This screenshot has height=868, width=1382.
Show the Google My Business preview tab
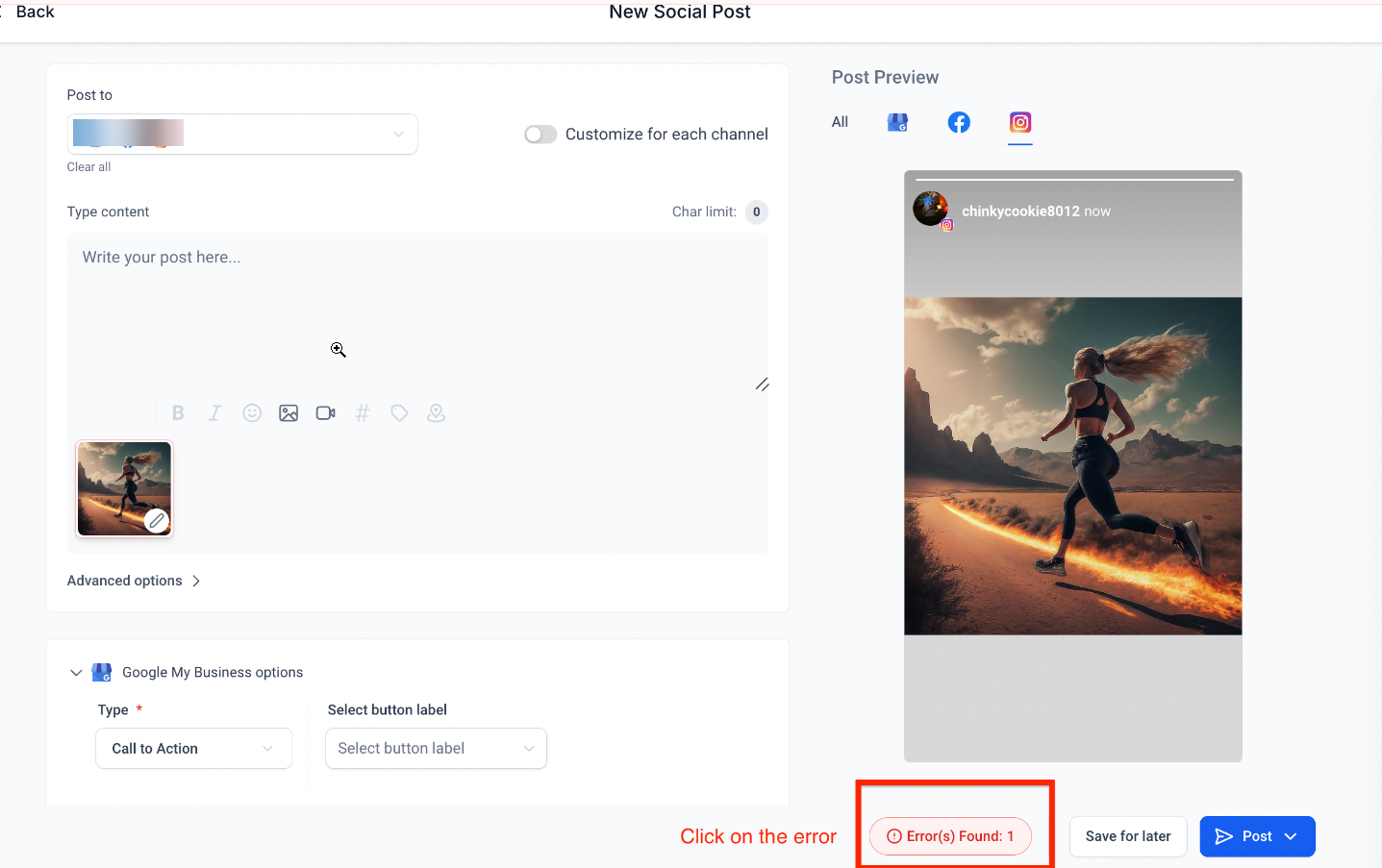pos(897,122)
